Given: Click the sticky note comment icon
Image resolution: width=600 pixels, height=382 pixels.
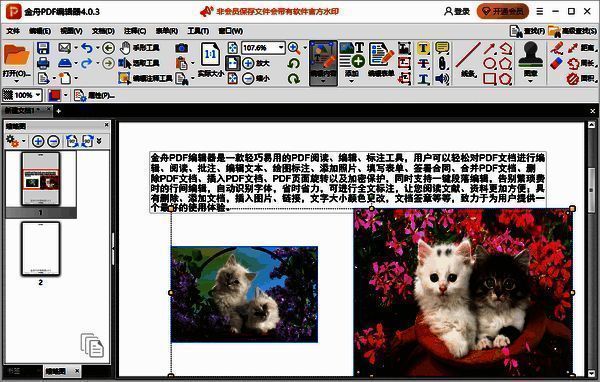Looking at the screenshot, I should 442,48.
